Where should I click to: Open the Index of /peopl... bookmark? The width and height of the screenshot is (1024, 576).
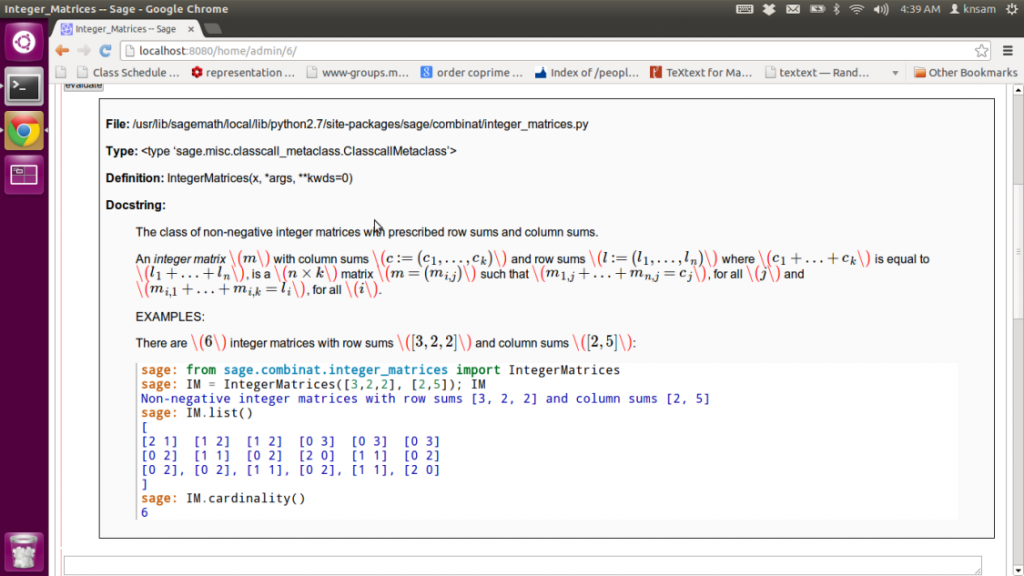click(586, 72)
